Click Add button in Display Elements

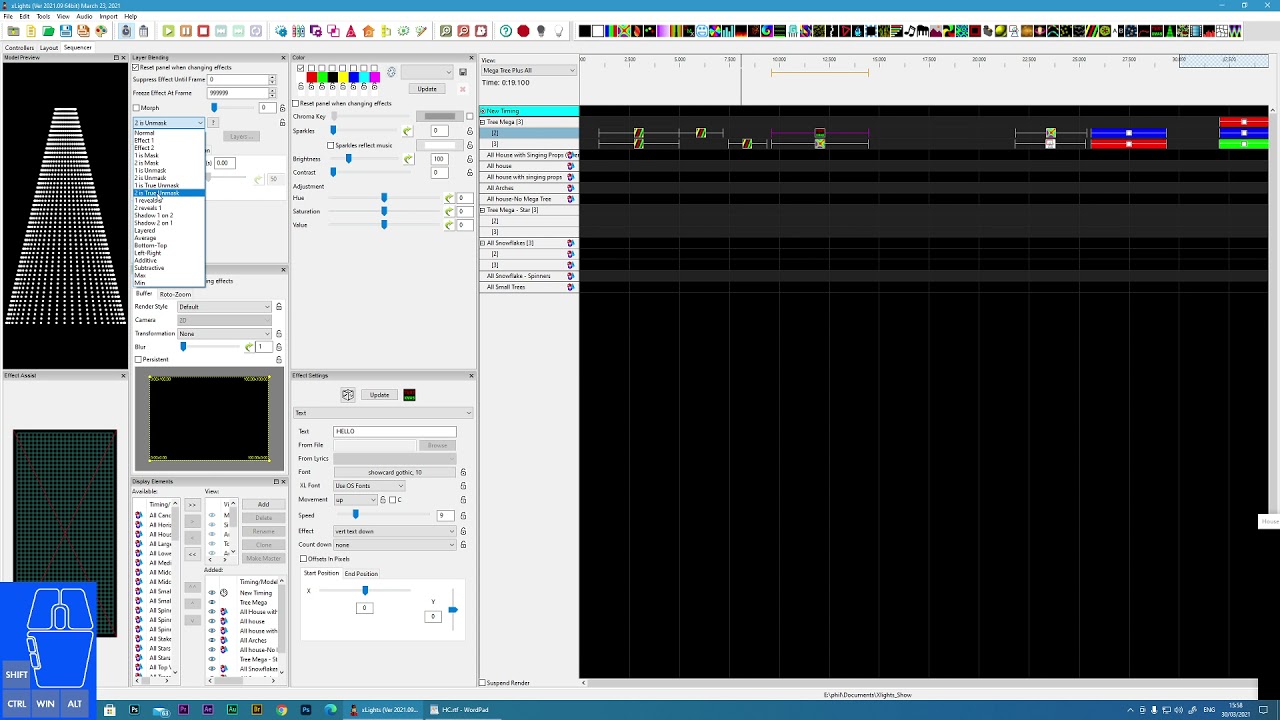[x=263, y=505]
